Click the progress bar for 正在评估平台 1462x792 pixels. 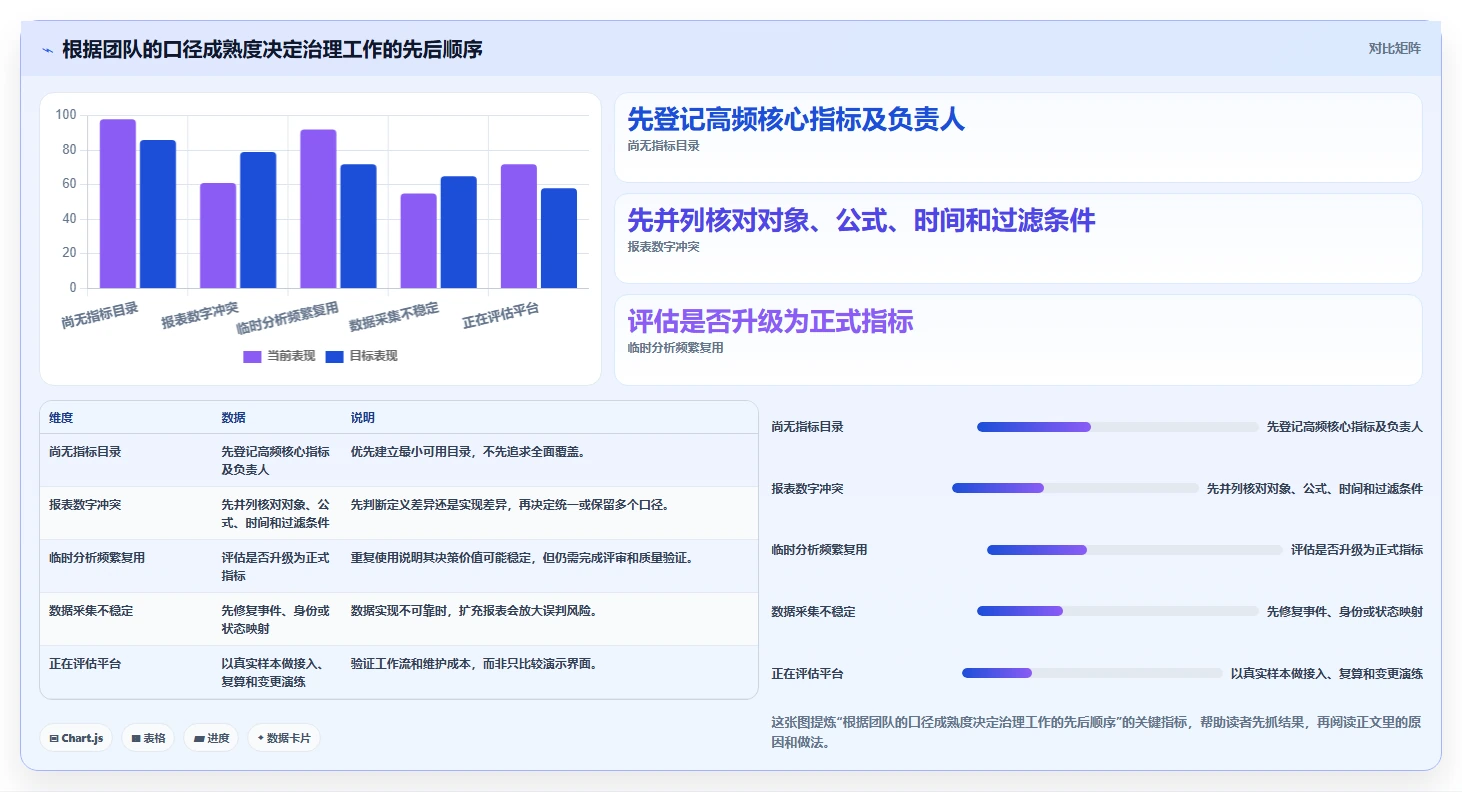point(1092,673)
